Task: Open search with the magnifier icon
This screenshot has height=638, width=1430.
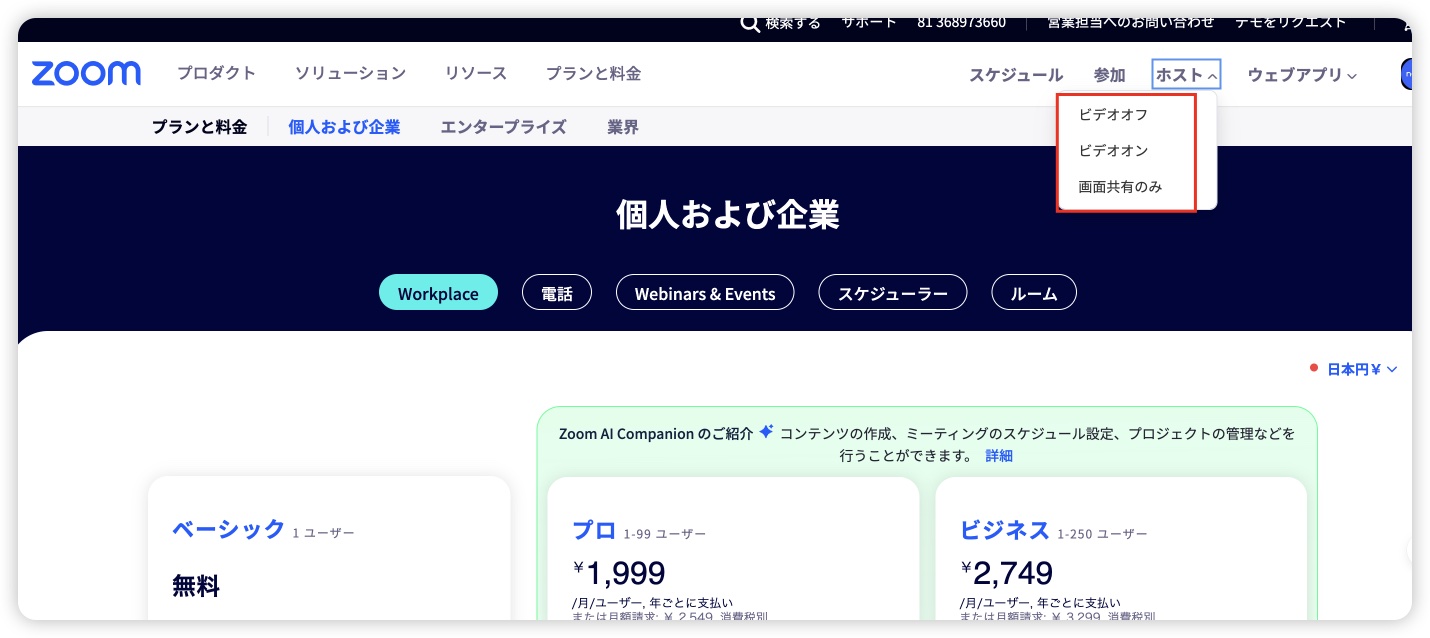Action: [x=750, y=22]
